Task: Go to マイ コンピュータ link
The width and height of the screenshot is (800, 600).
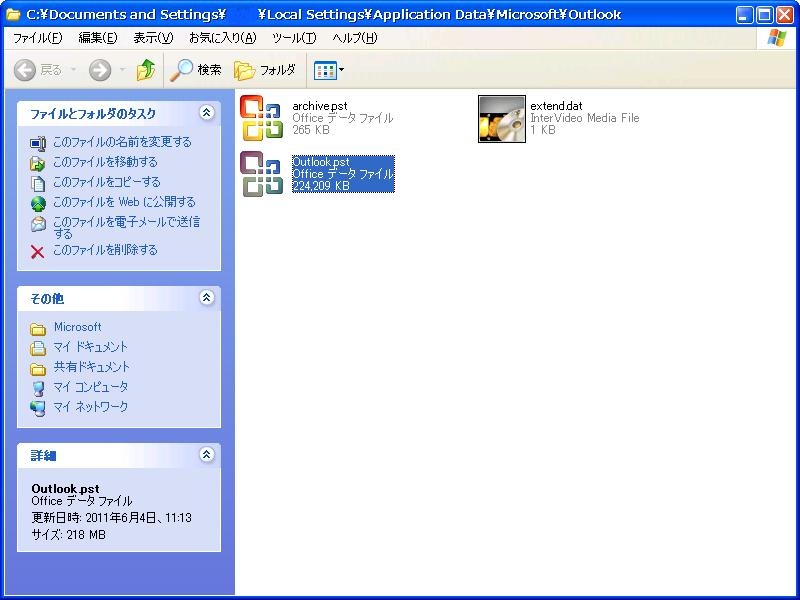Action: (x=91, y=387)
